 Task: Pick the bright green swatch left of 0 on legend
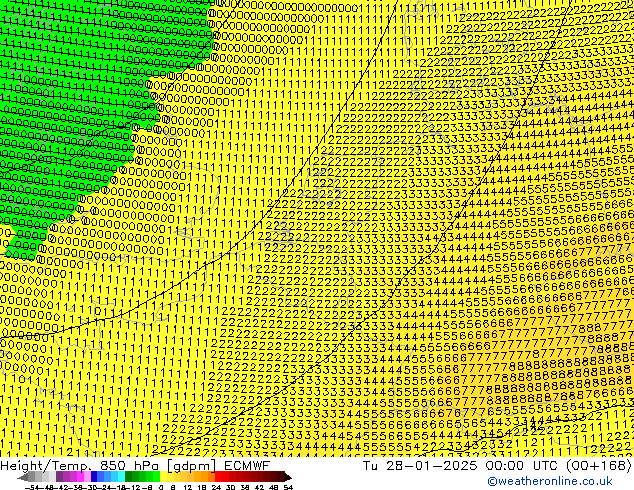156,477
